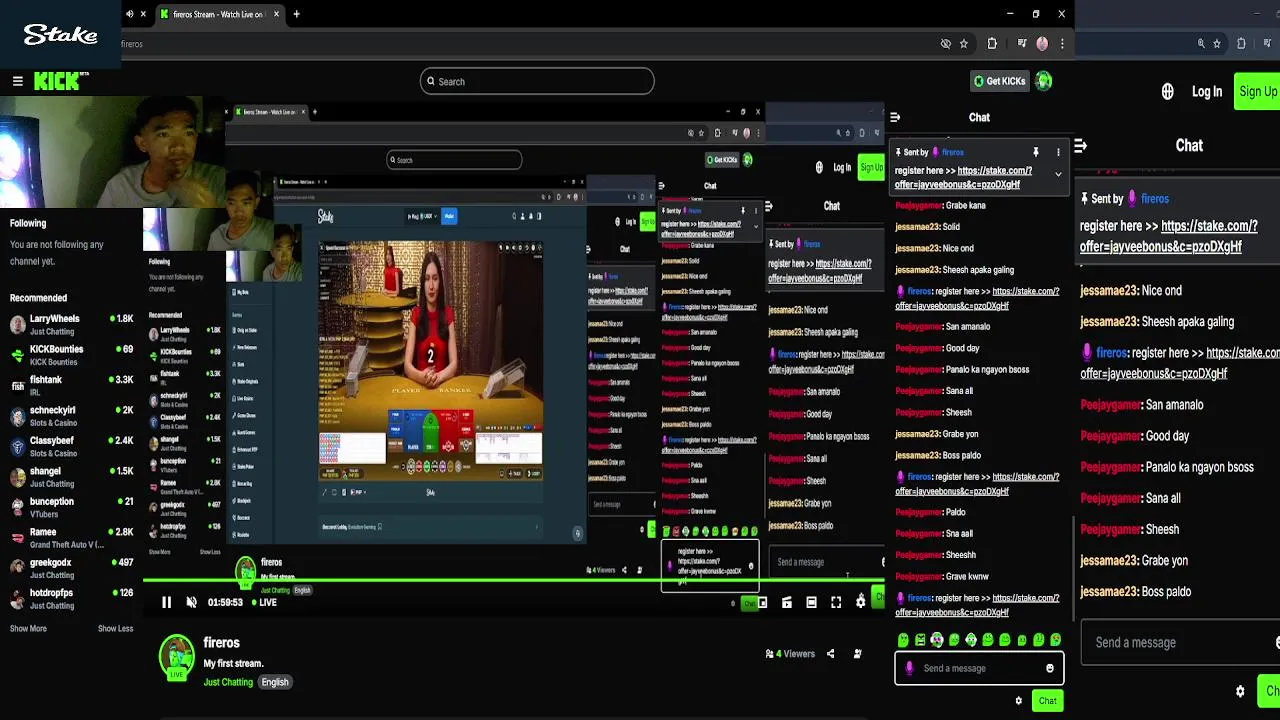Open the Kick hamburger sidebar menu

(18, 81)
